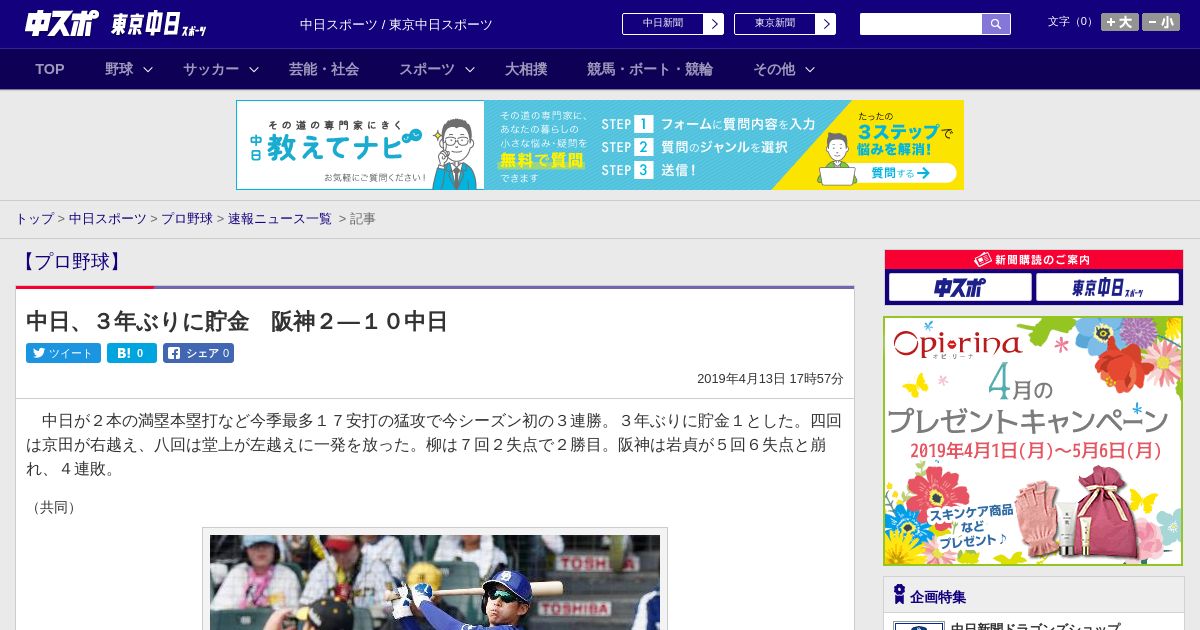
Task: Click the 教えてナビ banner advertisement
Action: tap(600, 145)
